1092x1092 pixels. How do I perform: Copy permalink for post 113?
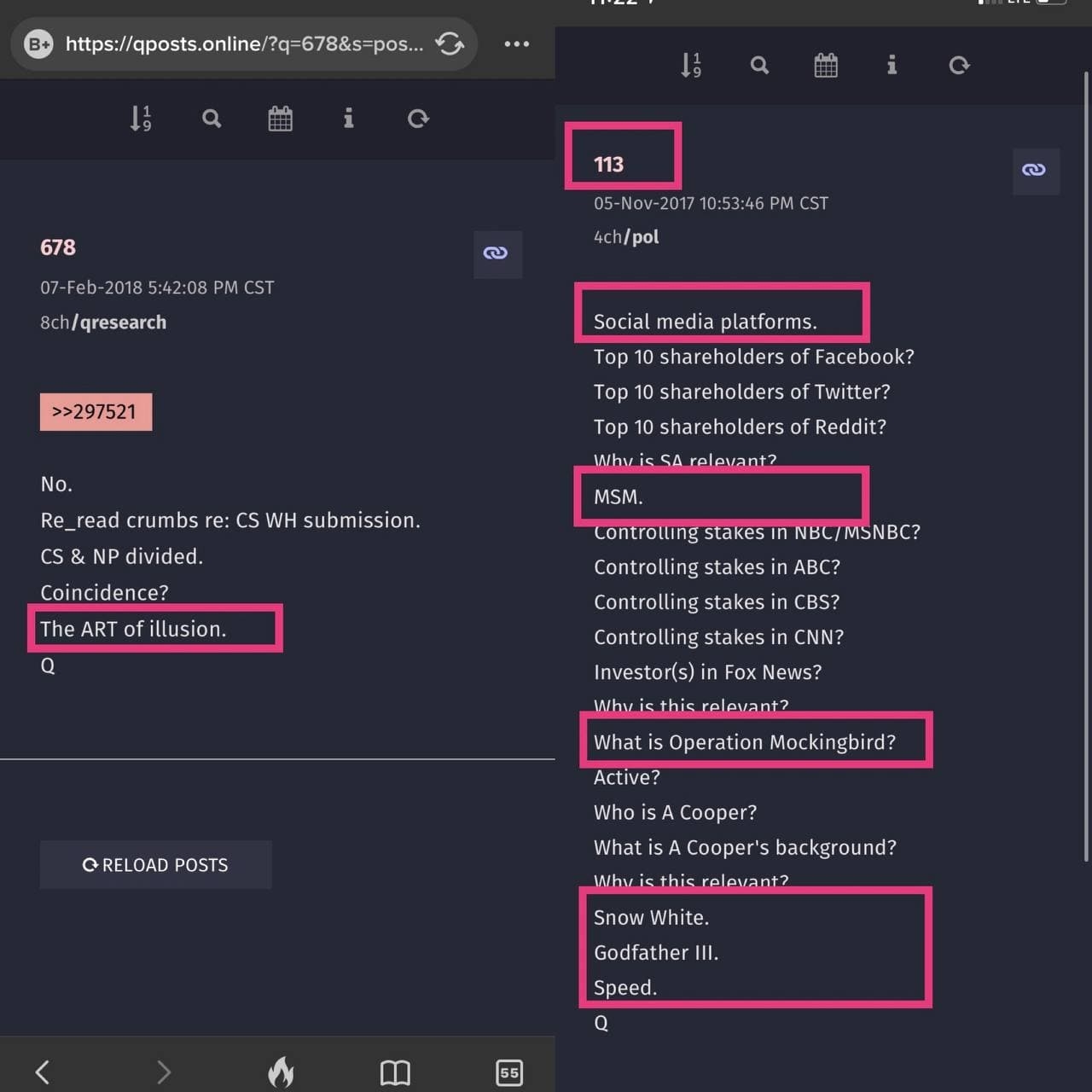pyautogui.click(x=1036, y=171)
